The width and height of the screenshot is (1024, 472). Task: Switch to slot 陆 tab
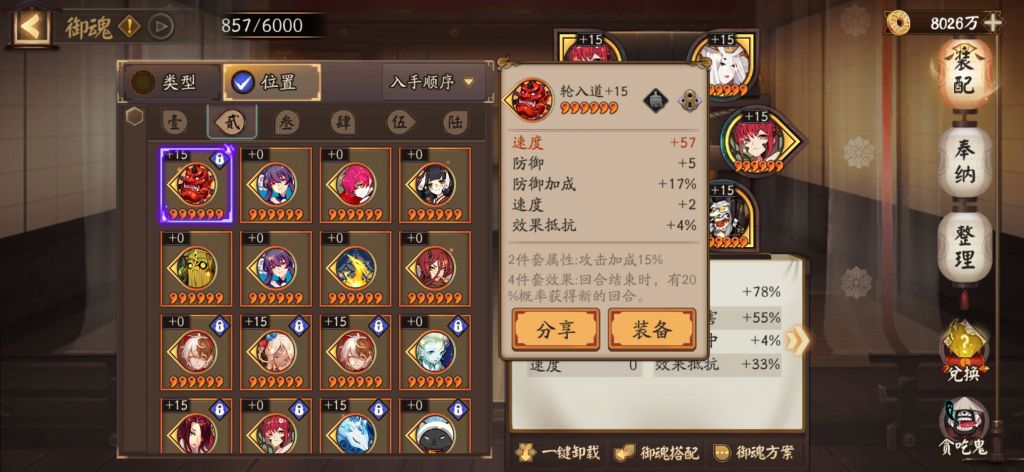[x=455, y=123]
